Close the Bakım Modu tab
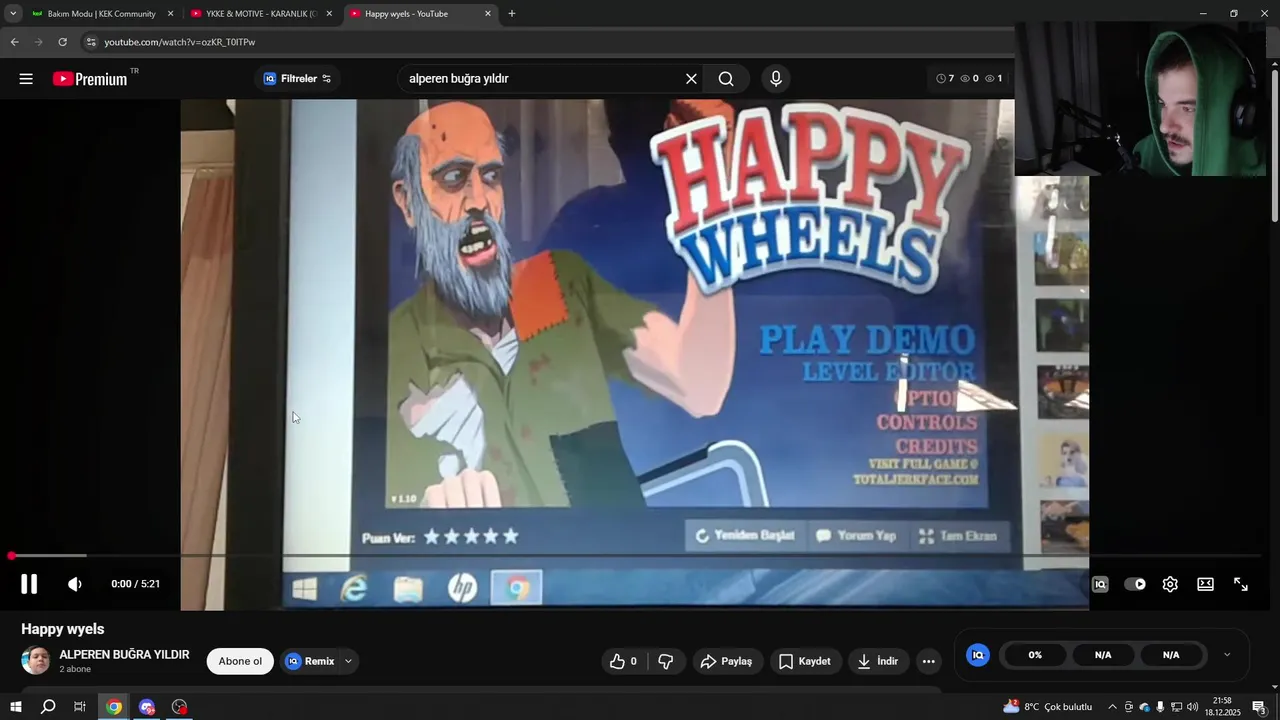This screenshot has height=720, width=1280. 170,14
